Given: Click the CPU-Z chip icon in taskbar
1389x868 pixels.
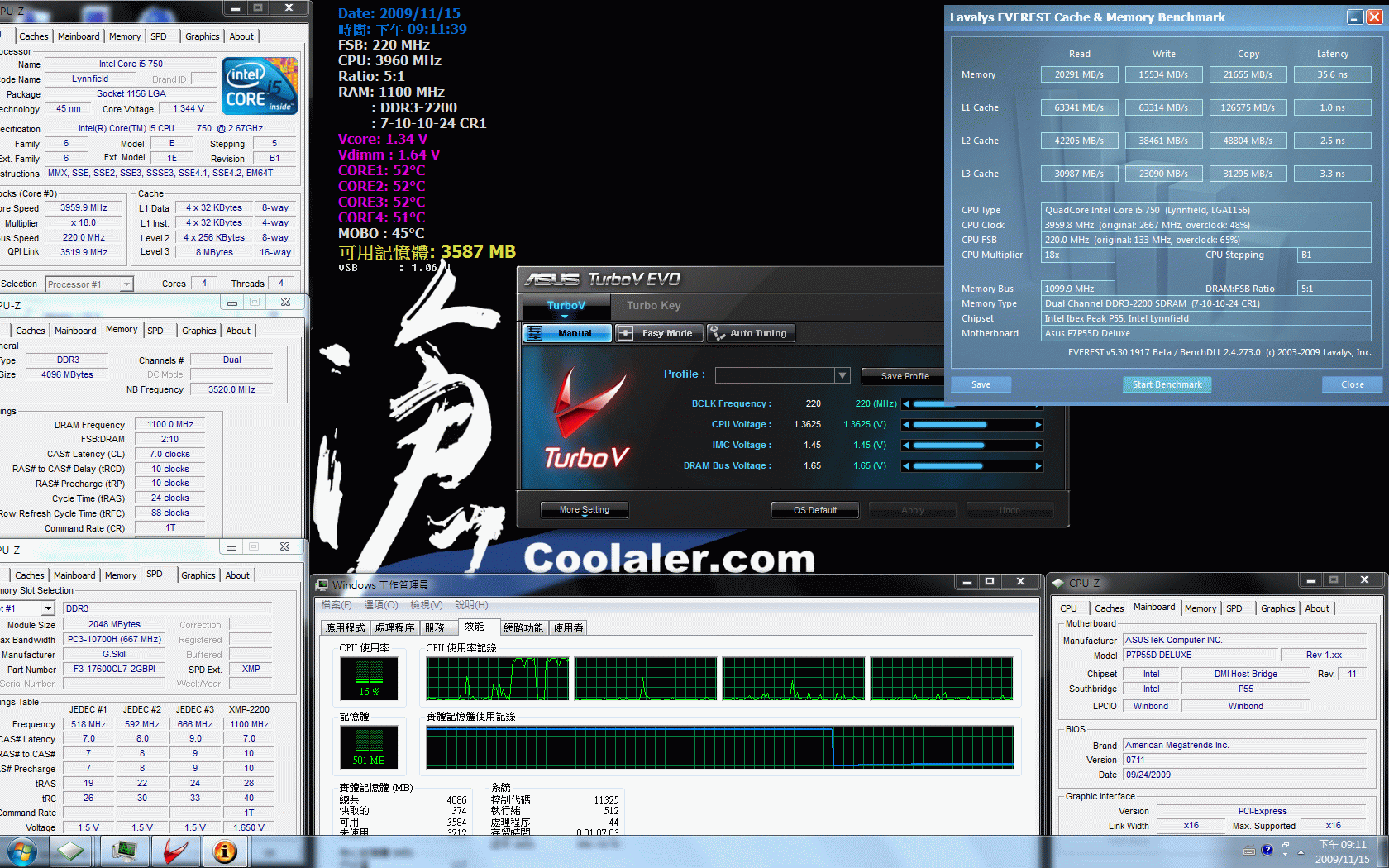Looking at the screenshot, I should tap(70, 851).
